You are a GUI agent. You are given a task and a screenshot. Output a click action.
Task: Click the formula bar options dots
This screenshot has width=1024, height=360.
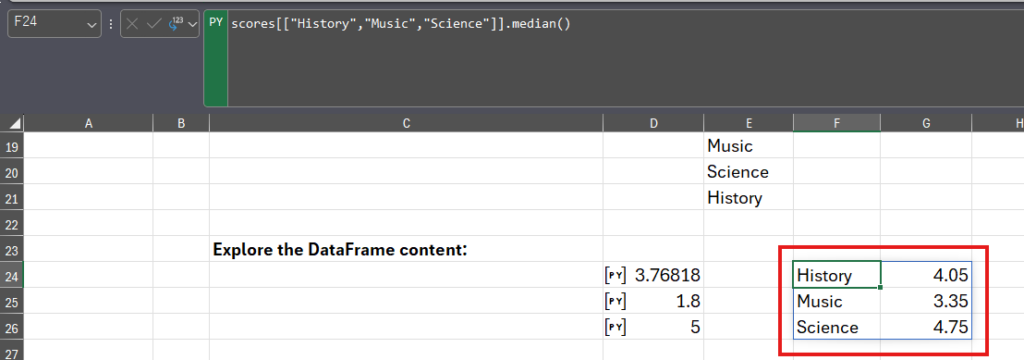point(111,24)
